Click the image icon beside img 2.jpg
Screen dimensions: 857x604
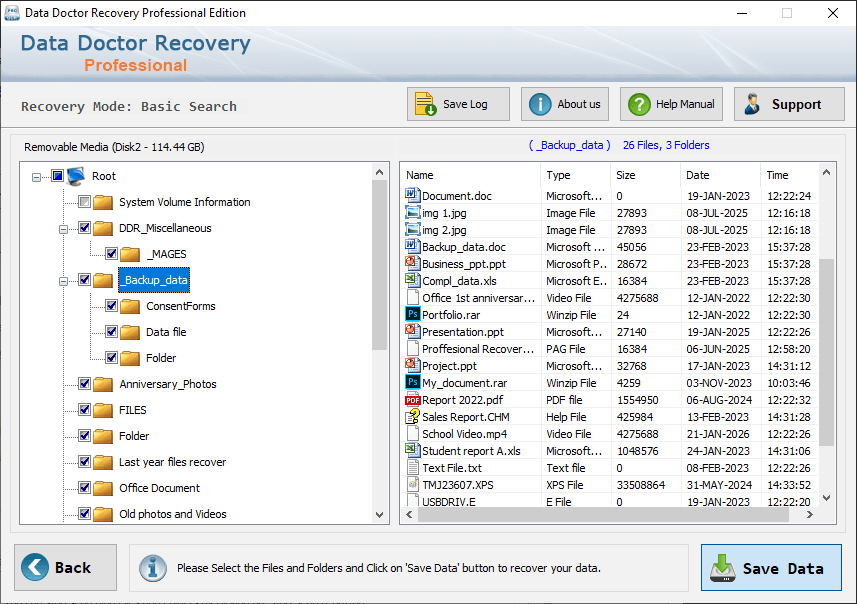pos(412,229)
